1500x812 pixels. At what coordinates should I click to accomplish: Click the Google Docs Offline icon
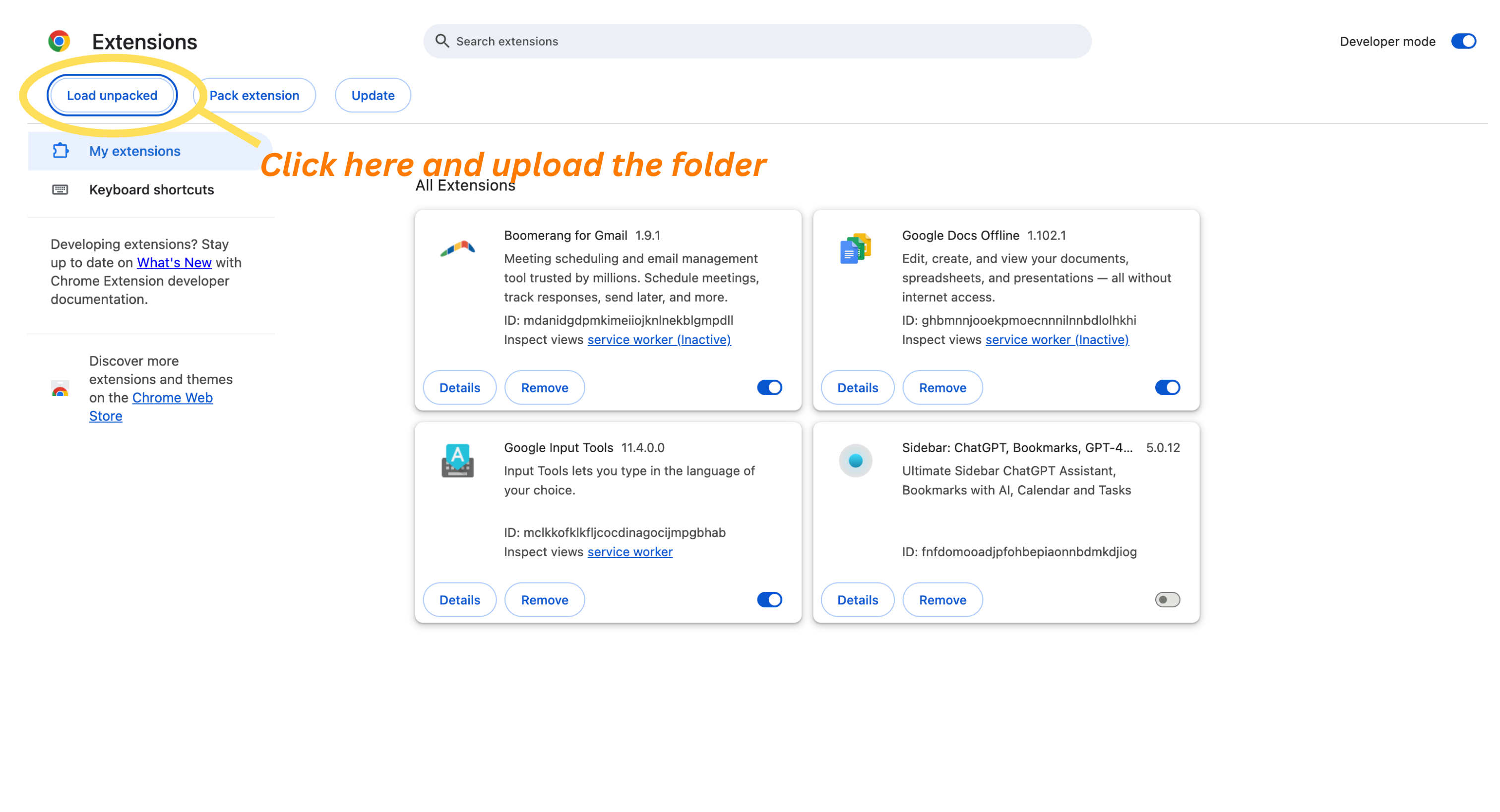coord(855,249)
